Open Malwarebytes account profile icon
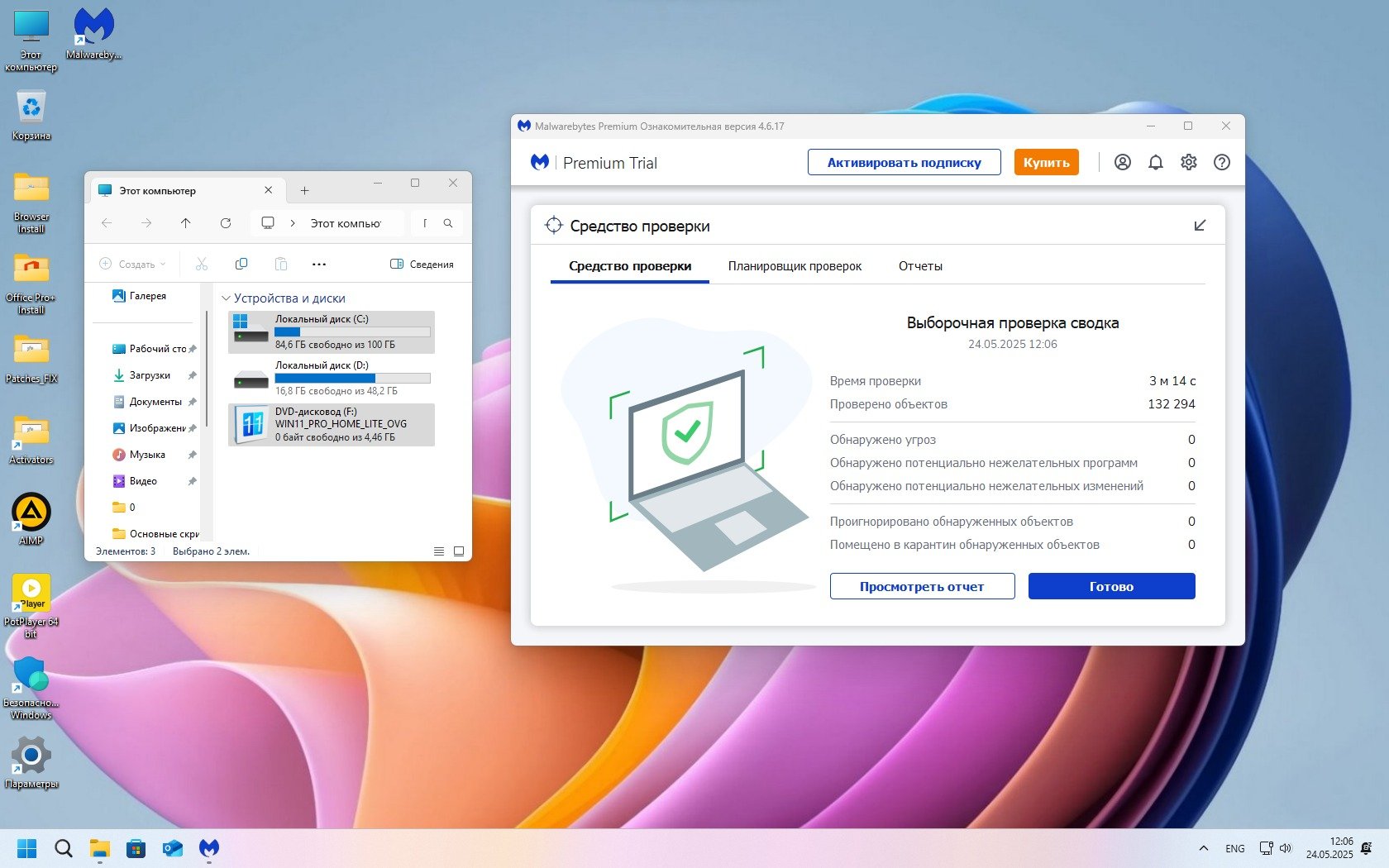Screen dimensions: 1389x868 tap(1122, 162)
